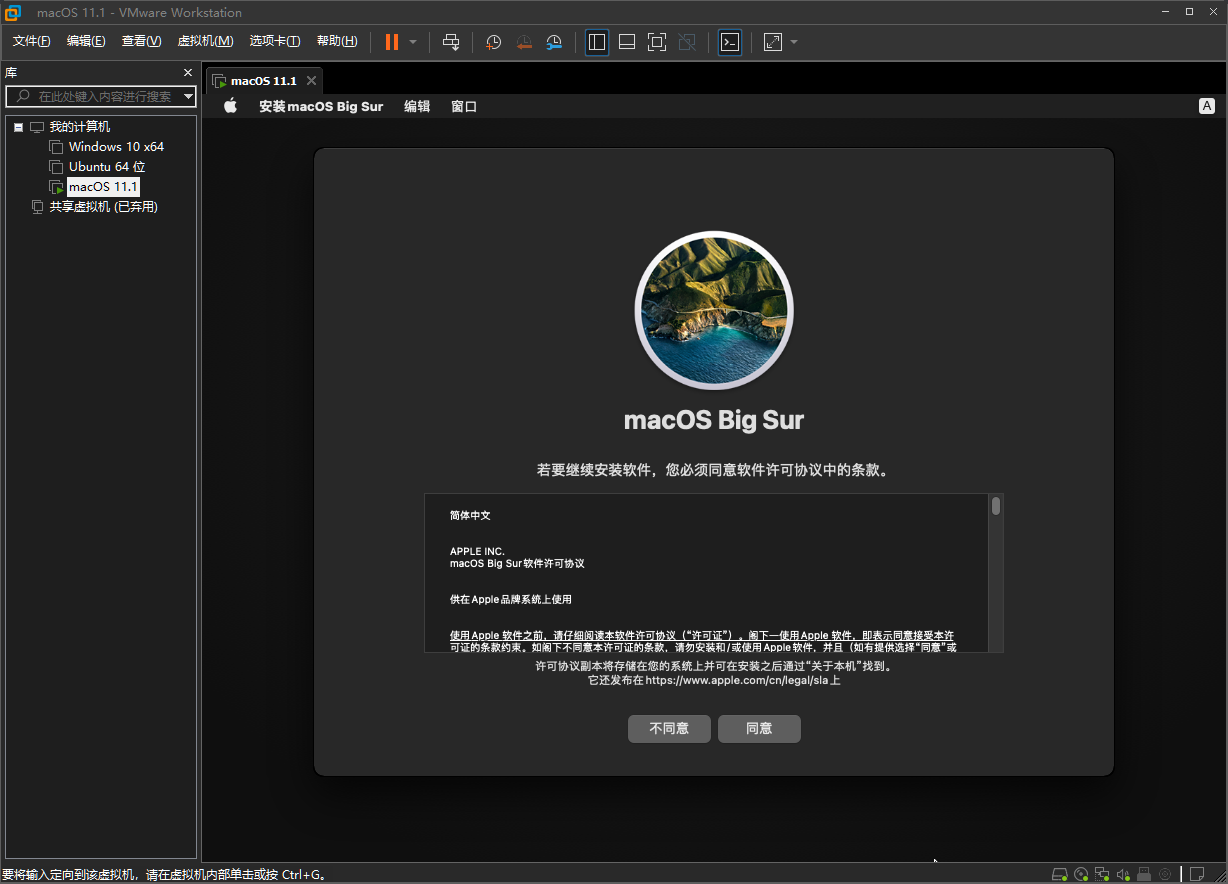Image resolution: width=1228 pixels, height=884 pixels.
Task: Click the license agreement scrollbar thumb
Action: [x=996, y=506]
